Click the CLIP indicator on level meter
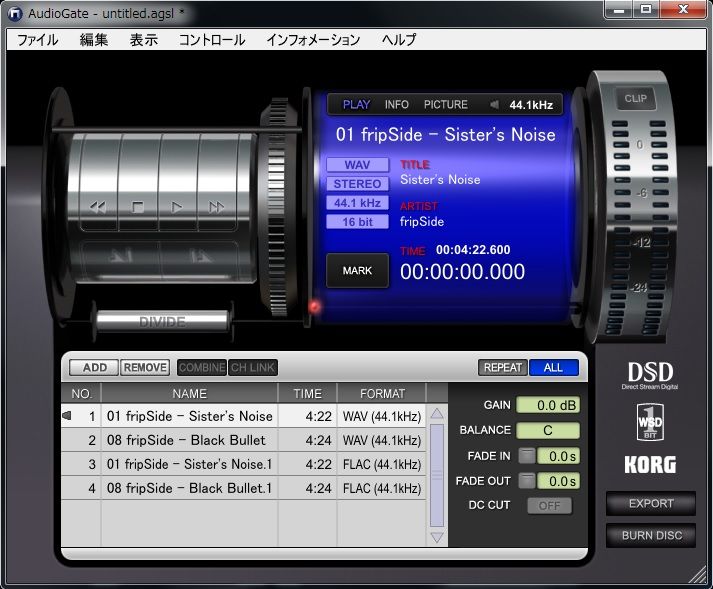The width and height of the screenshot is (713, 589). 636,98
